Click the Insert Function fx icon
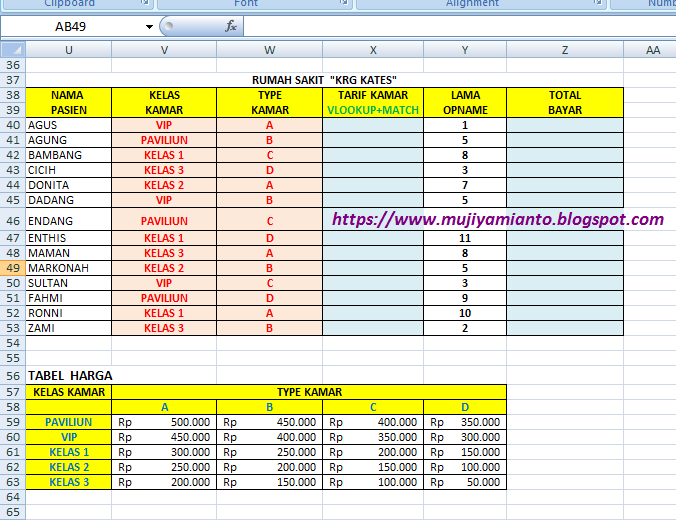 point(231,26)
